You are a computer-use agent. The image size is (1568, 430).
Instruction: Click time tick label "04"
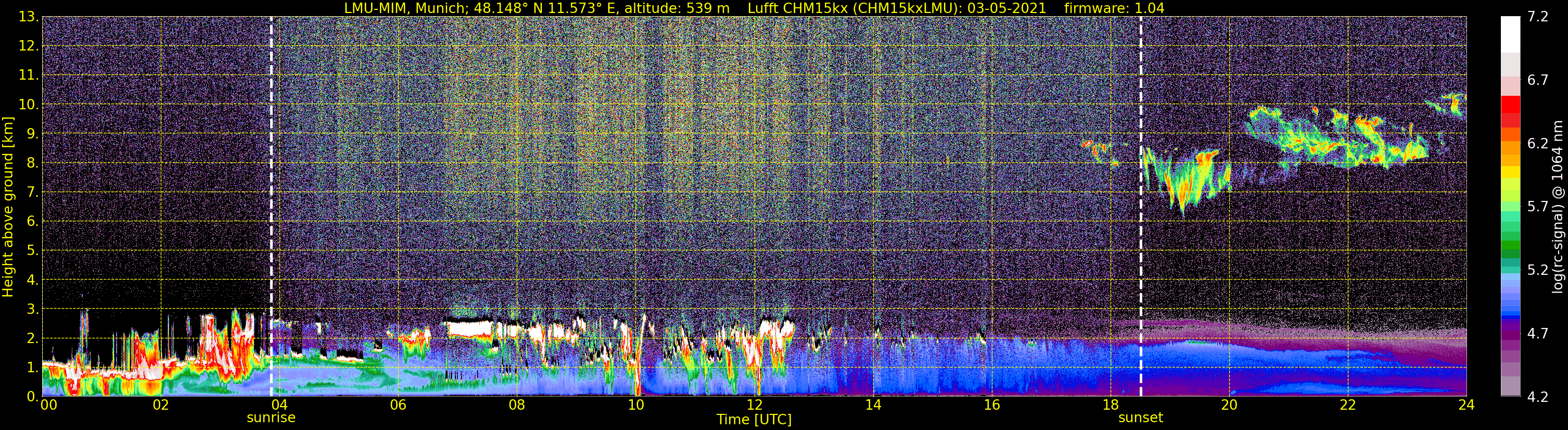pyautogui.click(x=279, y=405)
